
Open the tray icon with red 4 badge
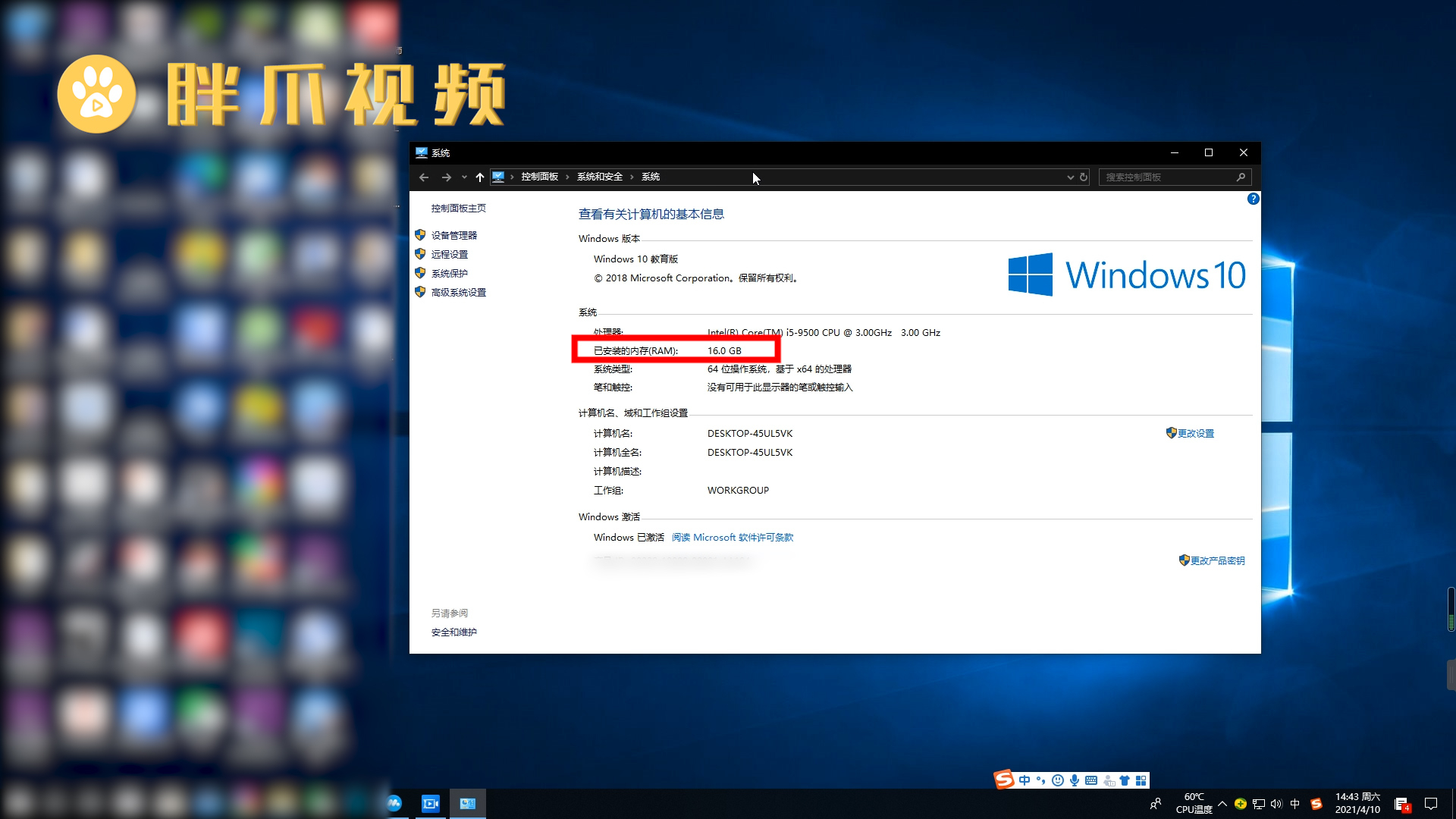coord(1401,805)
